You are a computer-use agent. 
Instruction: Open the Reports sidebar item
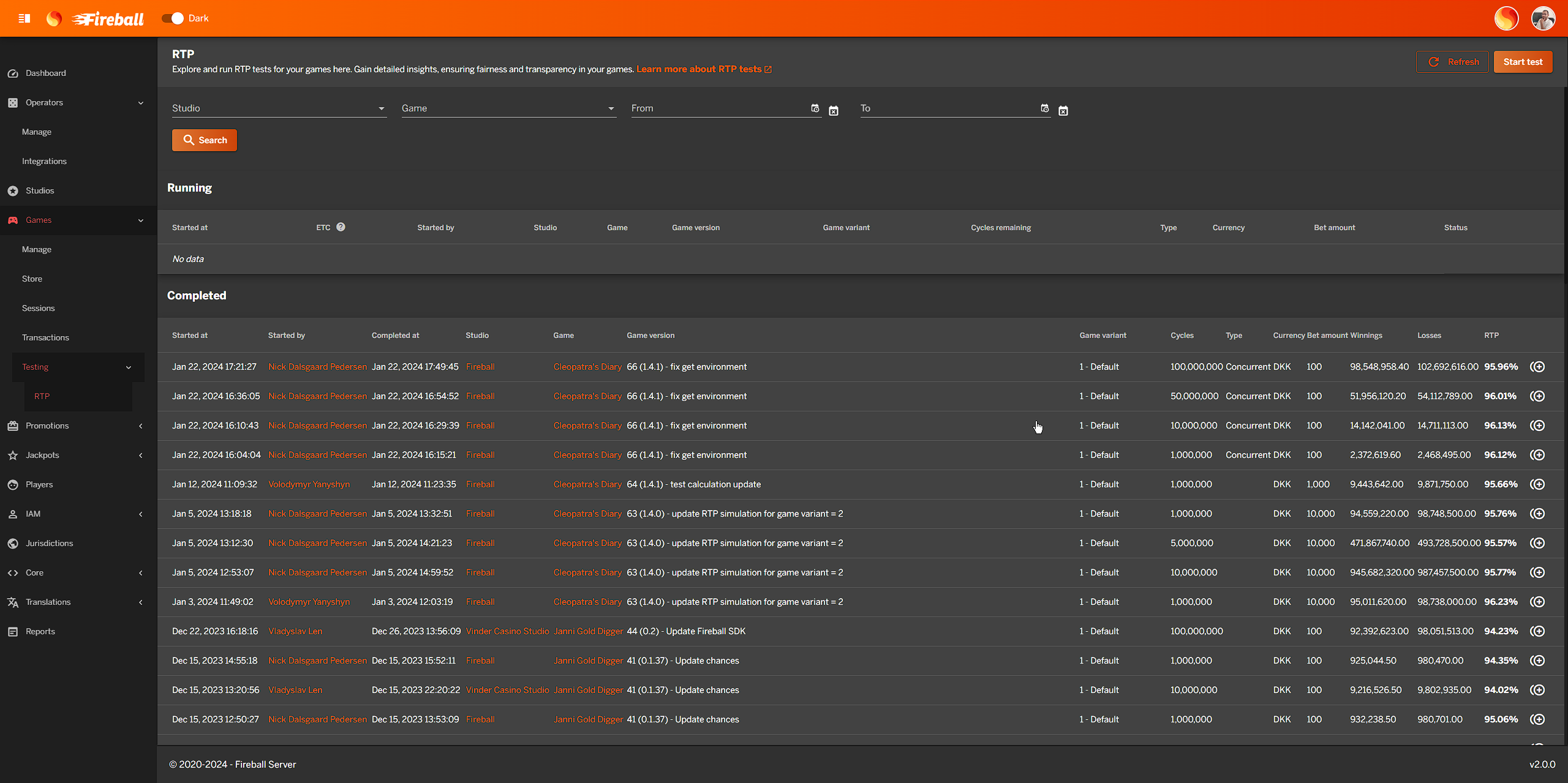pos(40,631)
